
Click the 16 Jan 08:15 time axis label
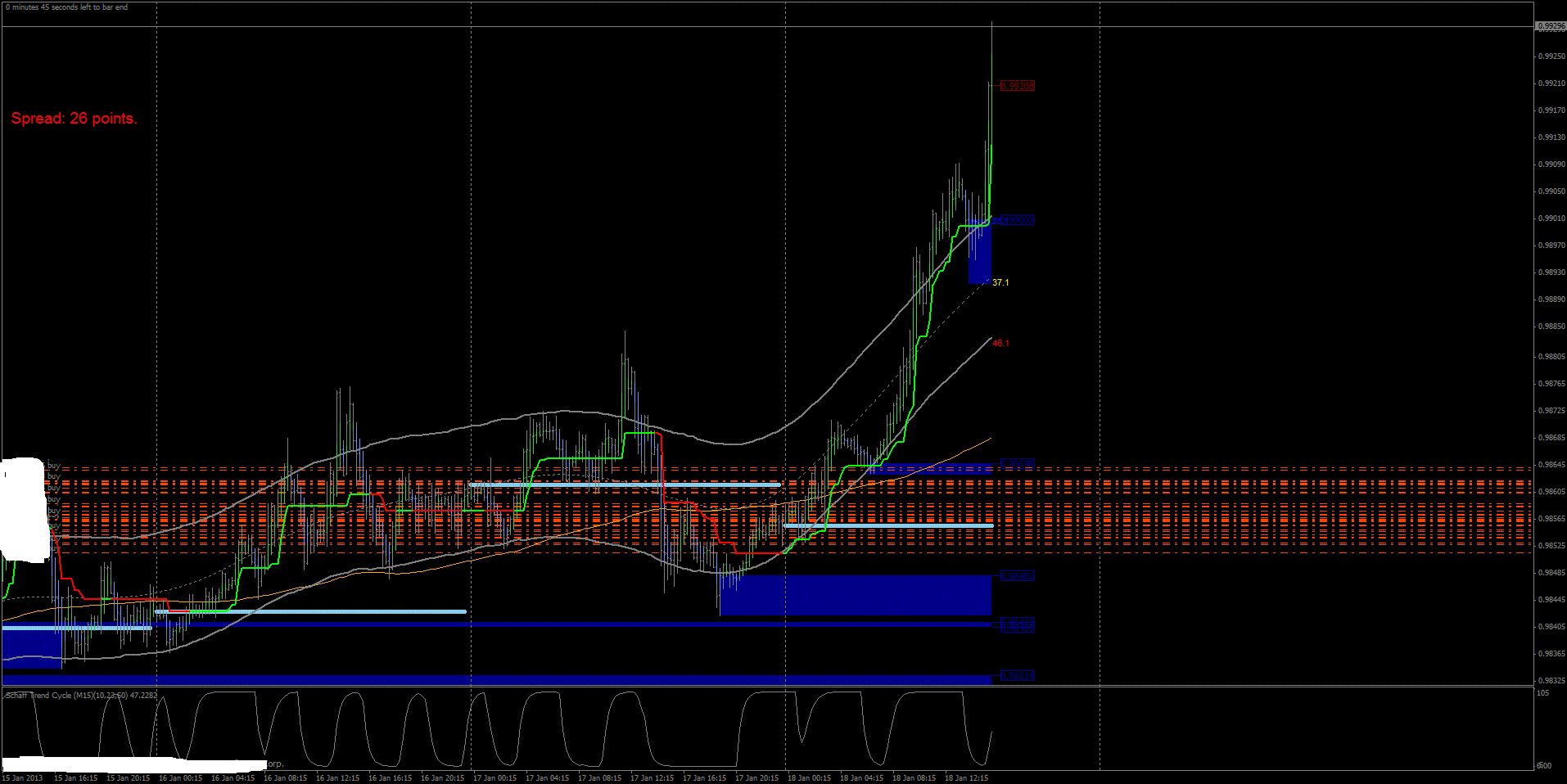coord(285,778)
